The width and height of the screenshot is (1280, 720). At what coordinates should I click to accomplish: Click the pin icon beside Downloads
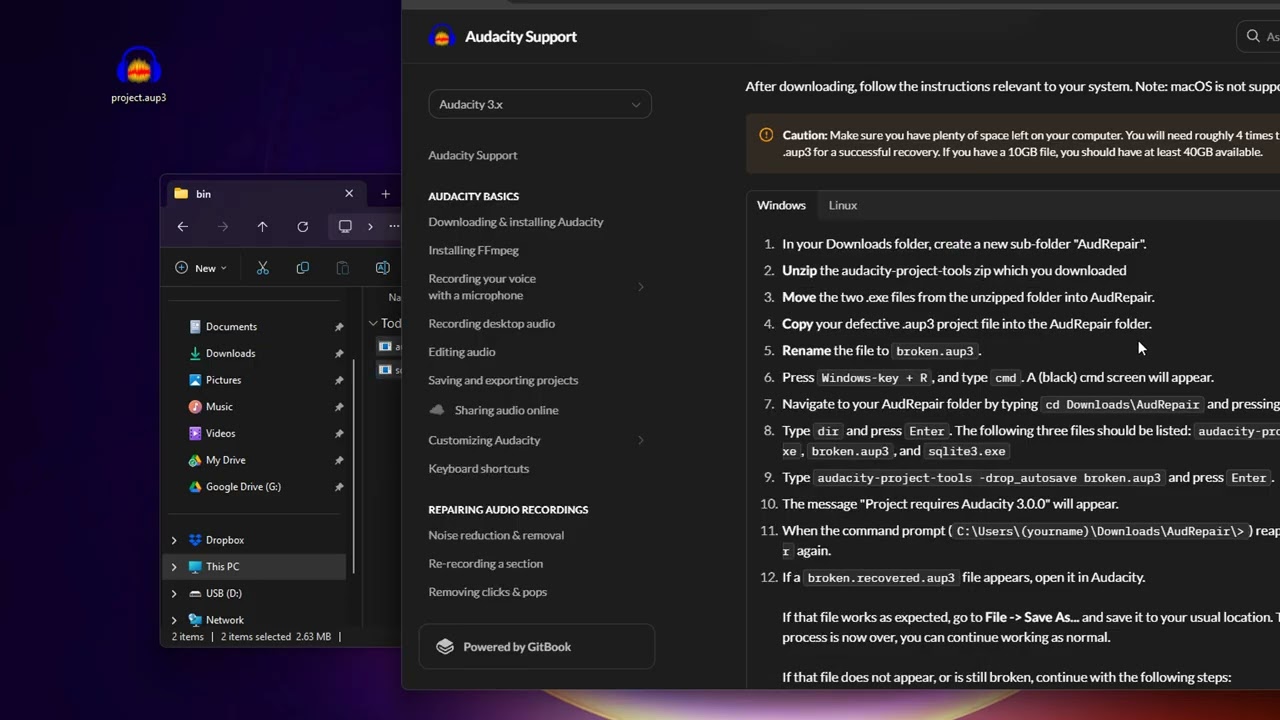click(339, 354)
